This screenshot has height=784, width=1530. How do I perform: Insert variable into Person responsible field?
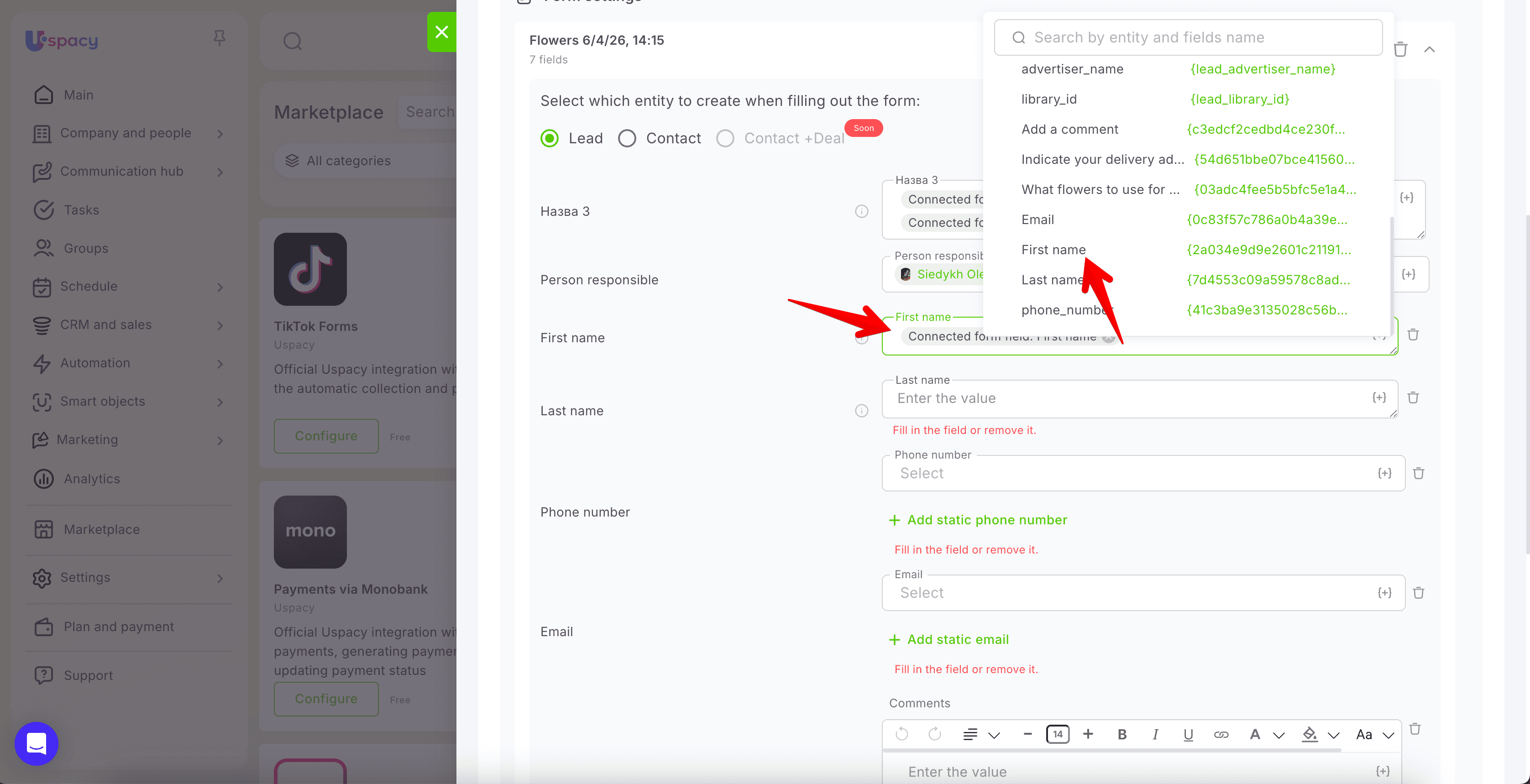1408,274
